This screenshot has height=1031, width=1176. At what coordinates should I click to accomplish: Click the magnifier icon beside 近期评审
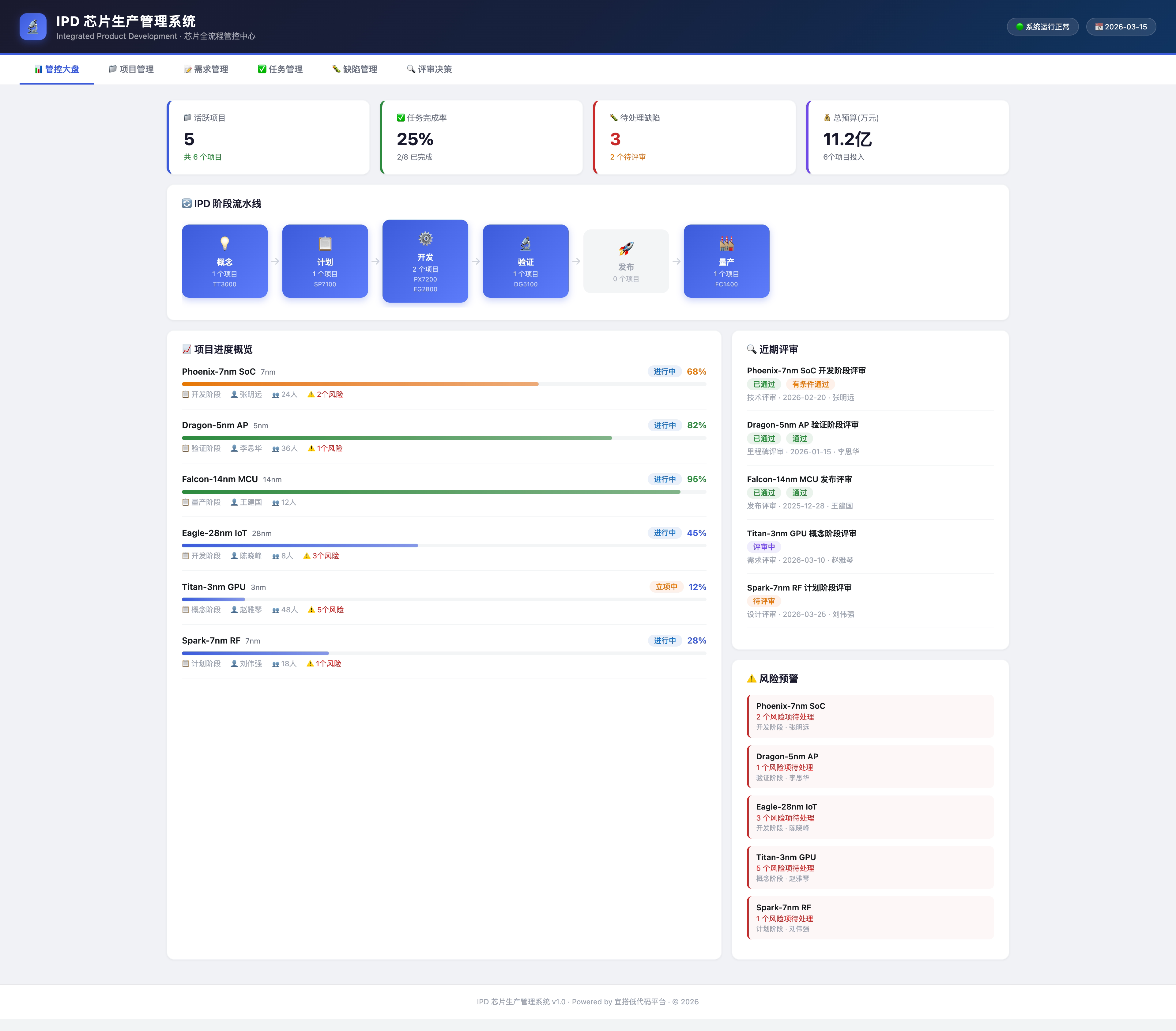752,349
